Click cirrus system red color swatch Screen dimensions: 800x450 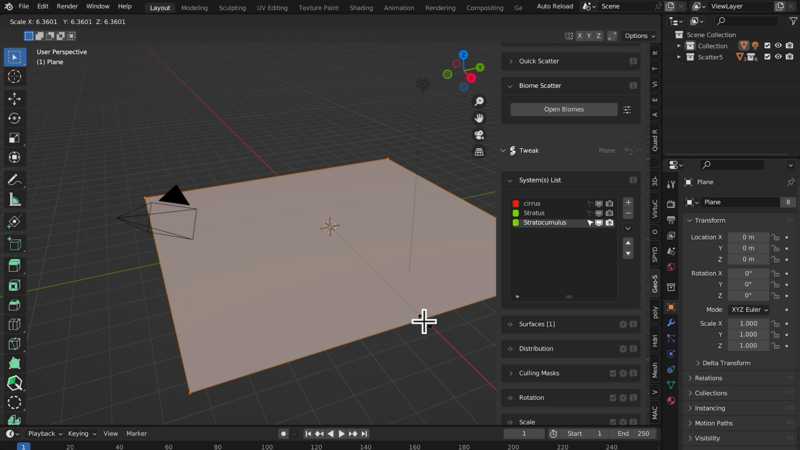click(516, 204)
